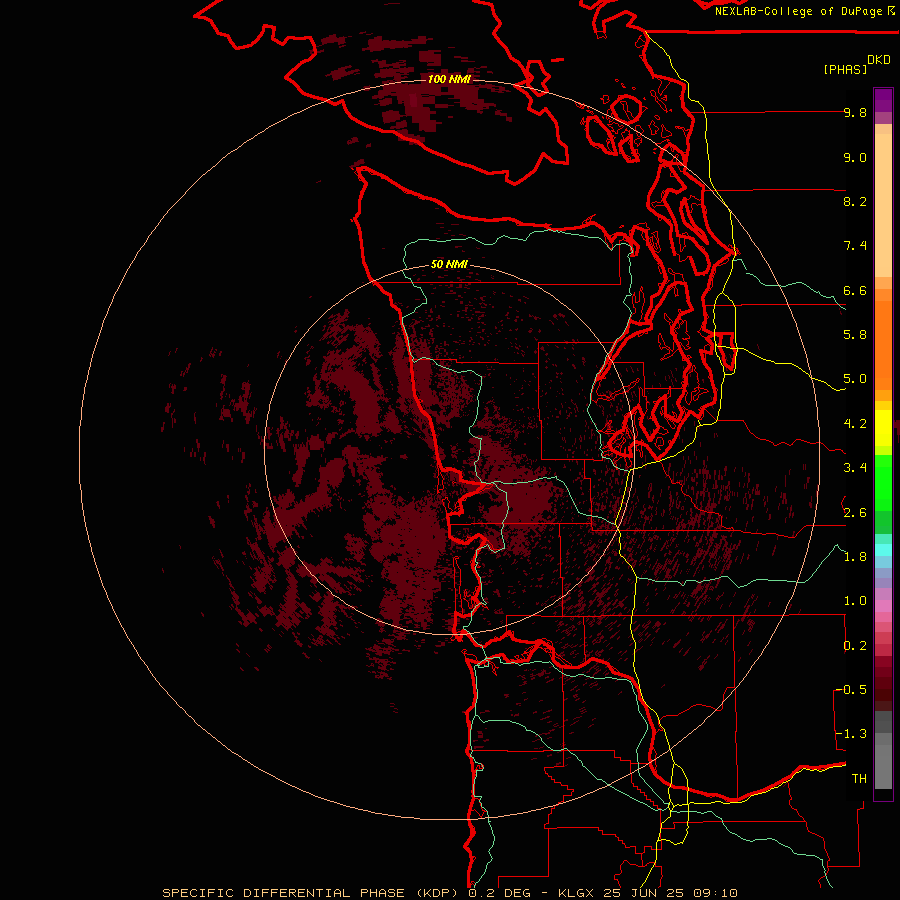Pick the cyan color bar segment near 1.8
This screenshot has width=900, height=900.
(883, 550)
